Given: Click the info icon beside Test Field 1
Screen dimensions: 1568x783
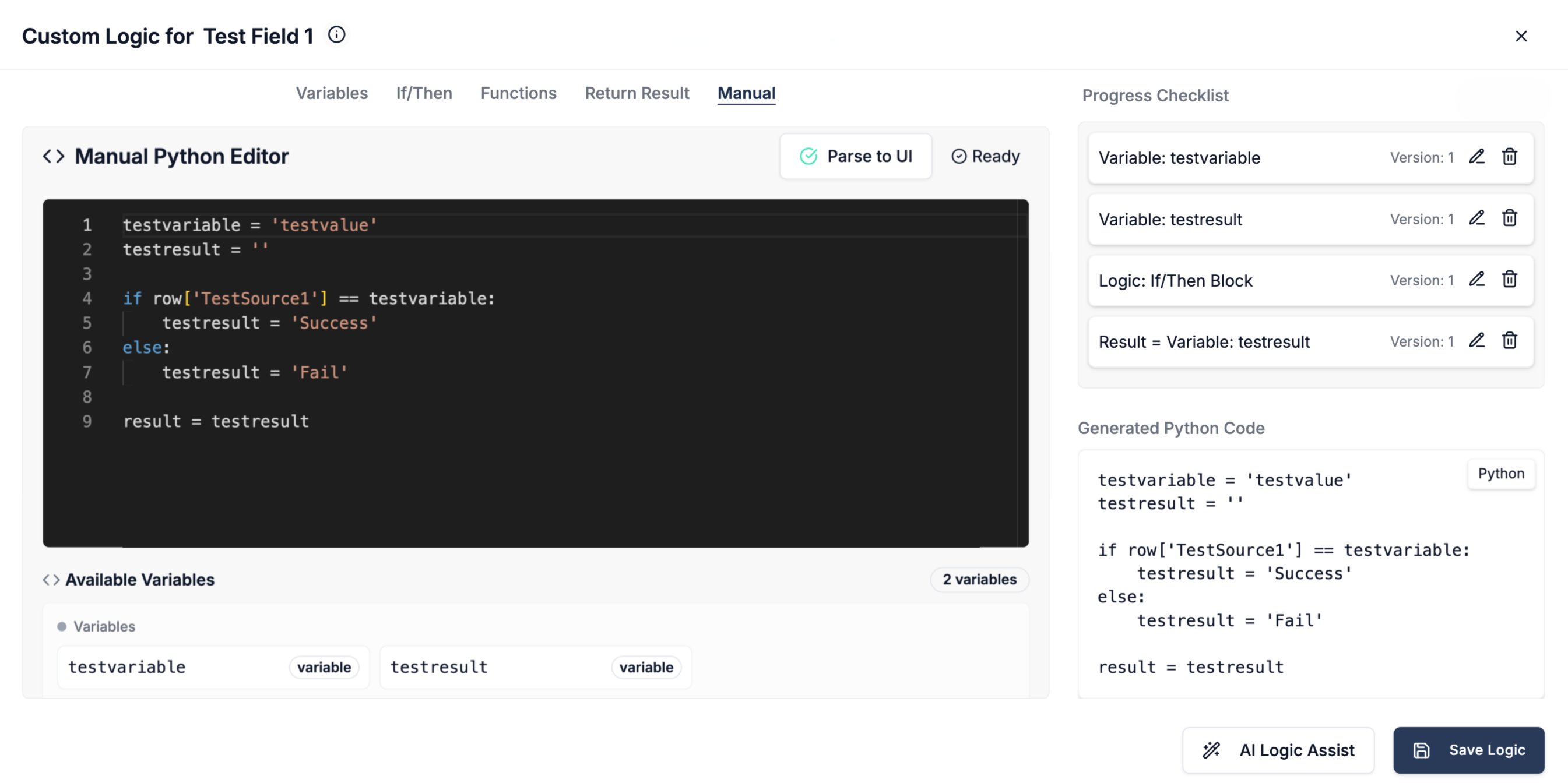Looking at the screenshot, I should [x=336, y=35].
